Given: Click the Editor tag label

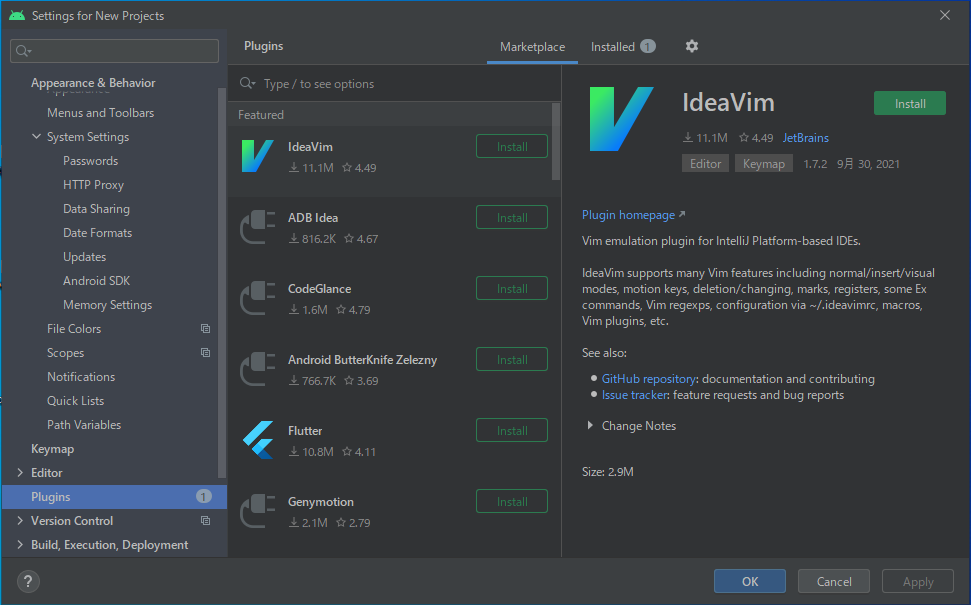Looking at the screenshot, I should coord(705,163).
